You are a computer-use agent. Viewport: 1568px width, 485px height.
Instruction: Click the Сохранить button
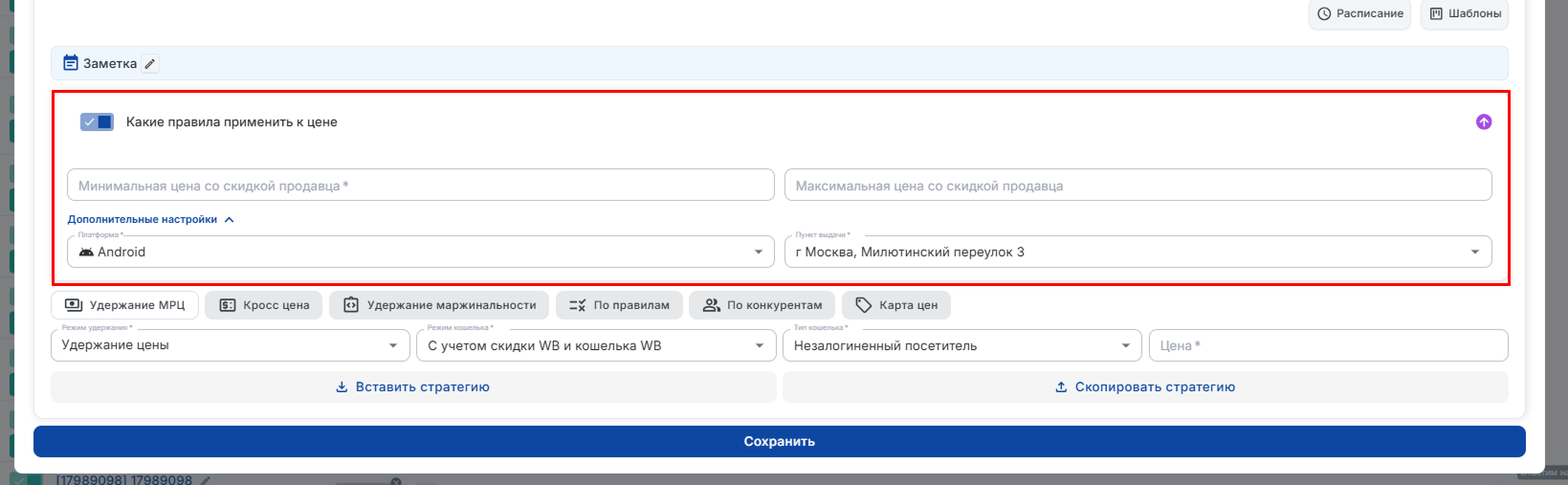pos(780,442)
